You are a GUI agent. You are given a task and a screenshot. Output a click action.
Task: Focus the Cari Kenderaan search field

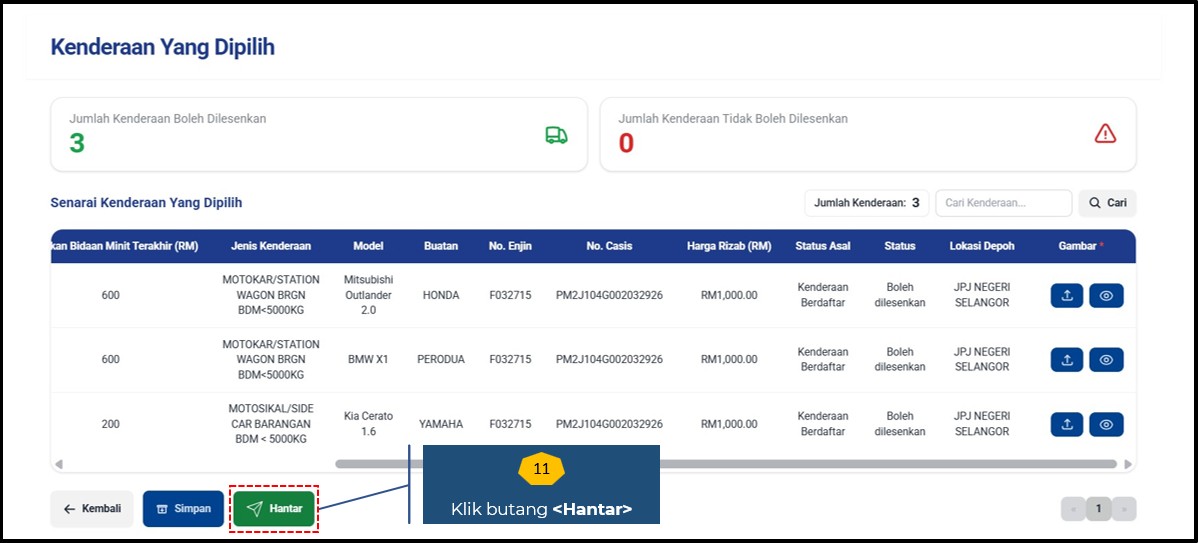[1002, 203]
